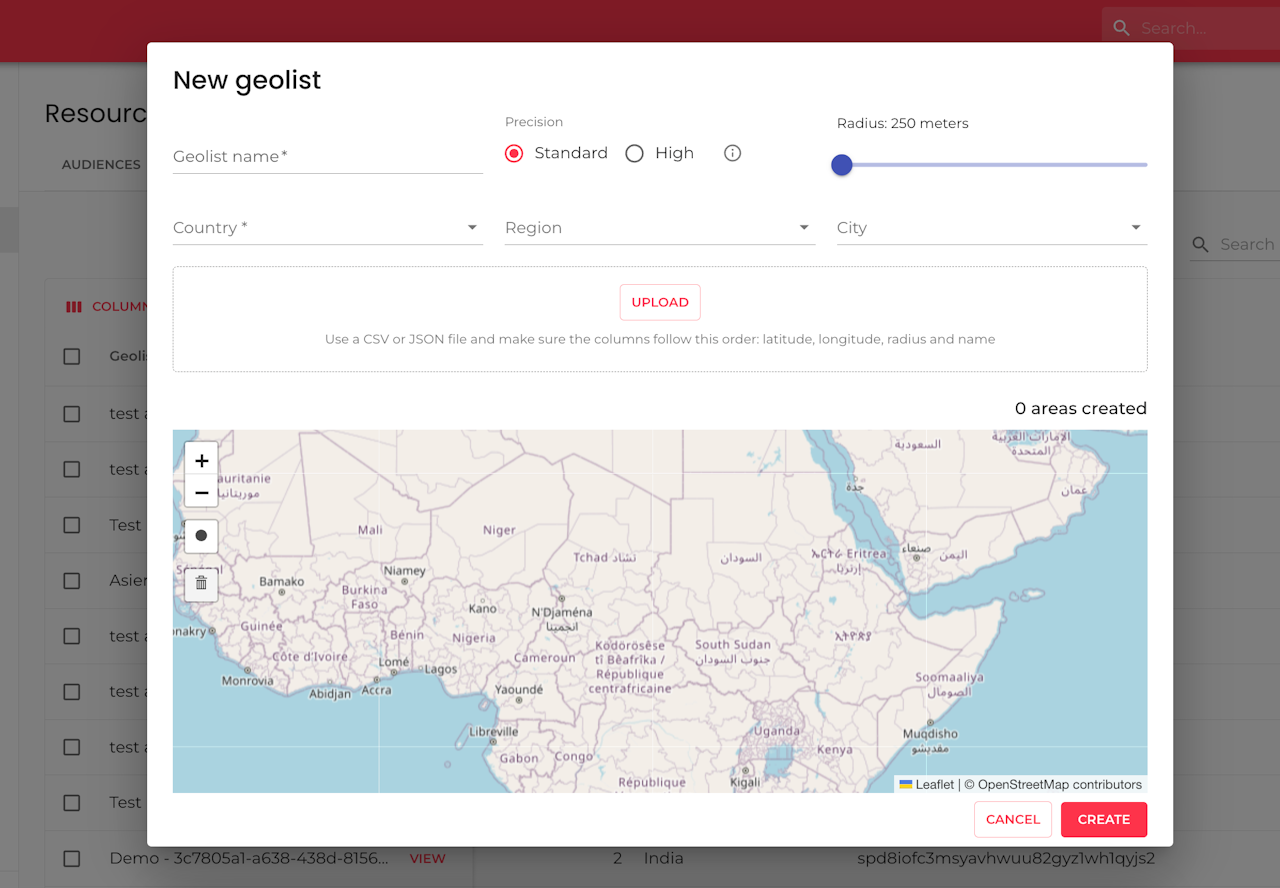Click the columns icon in table toolbar
This screenshot has height=888, width=1280.
coord(74,307)
